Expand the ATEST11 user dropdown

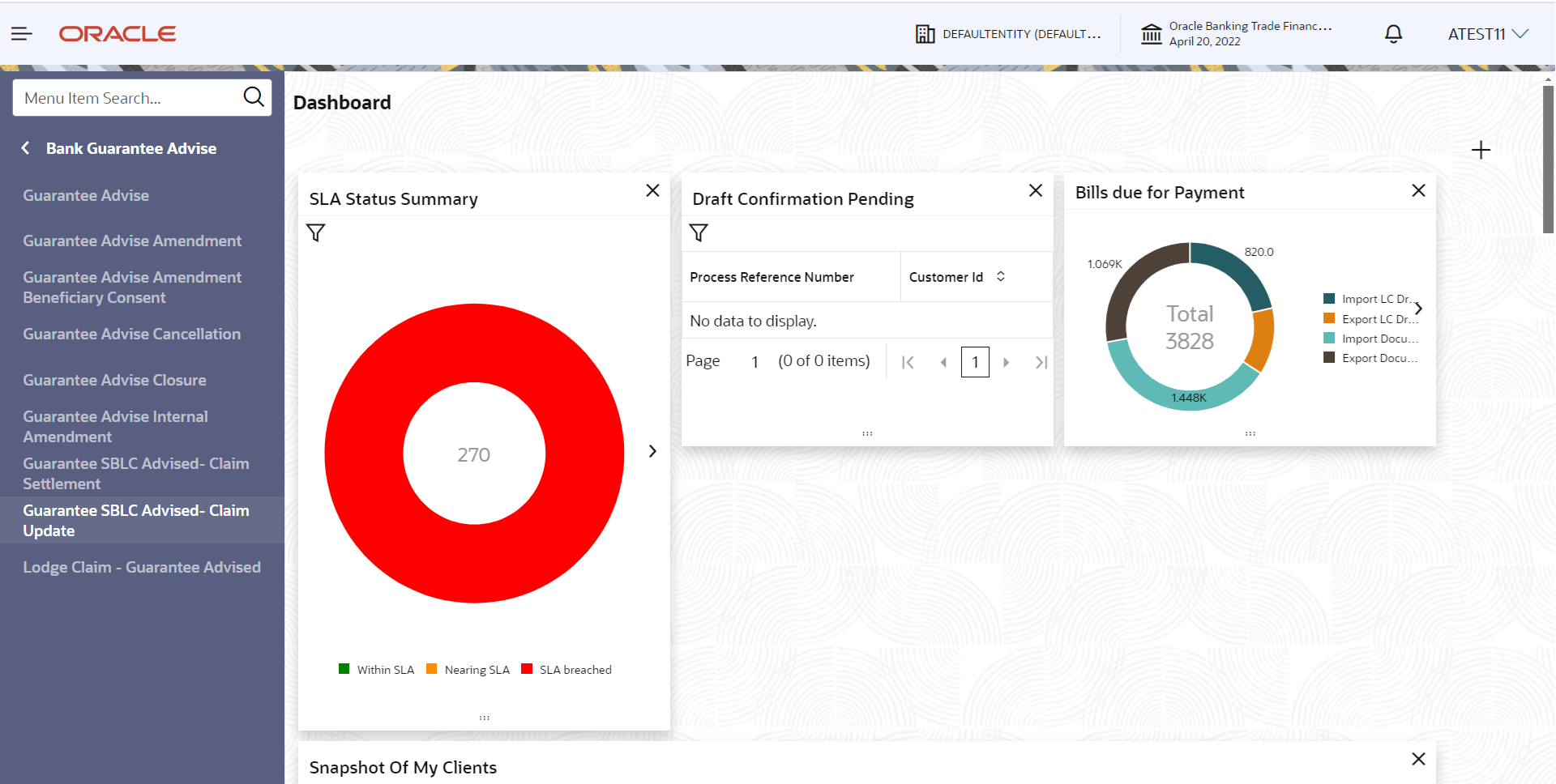click(1488, 34)
